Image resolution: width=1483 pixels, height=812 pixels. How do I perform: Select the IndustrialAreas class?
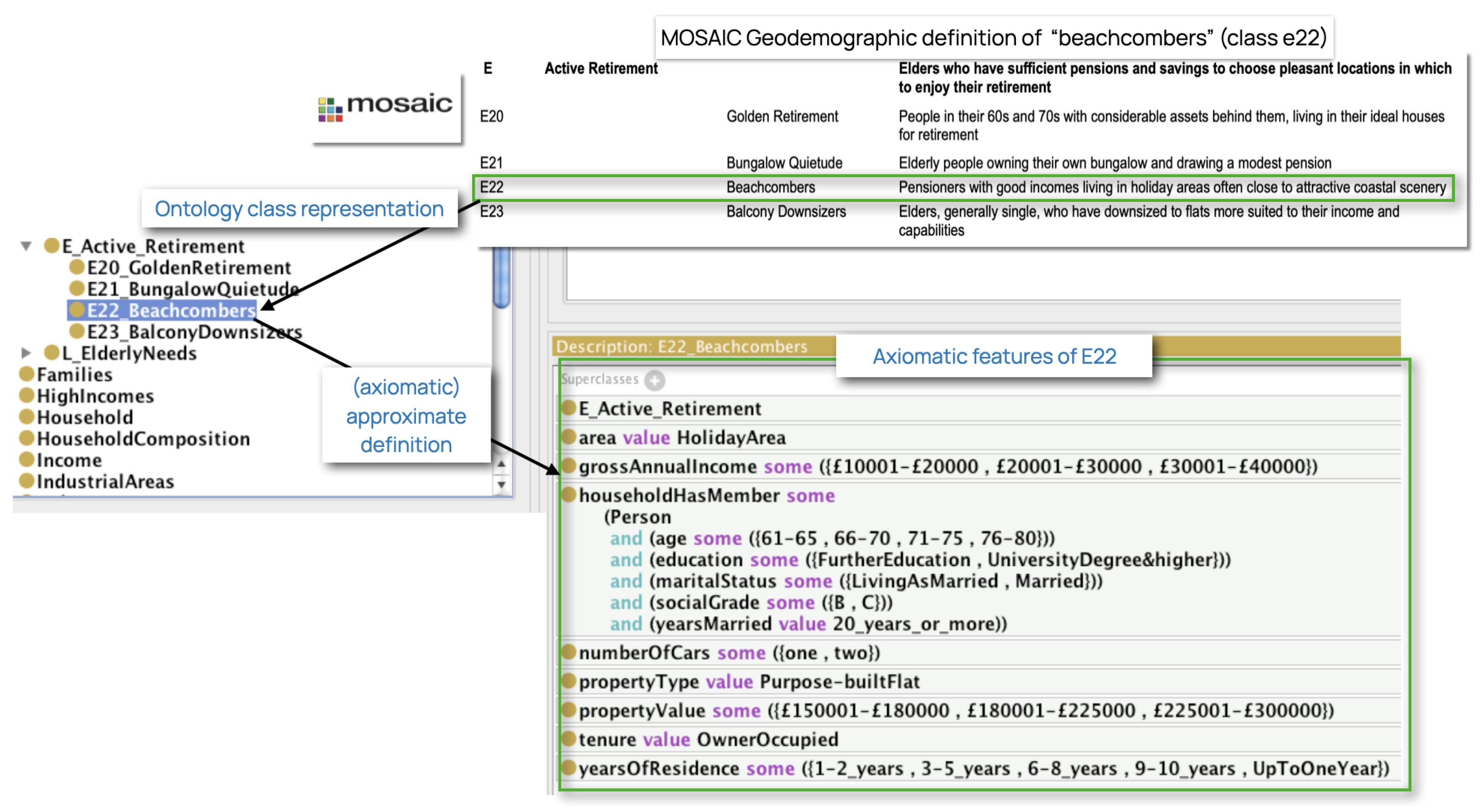click(105, 482)
